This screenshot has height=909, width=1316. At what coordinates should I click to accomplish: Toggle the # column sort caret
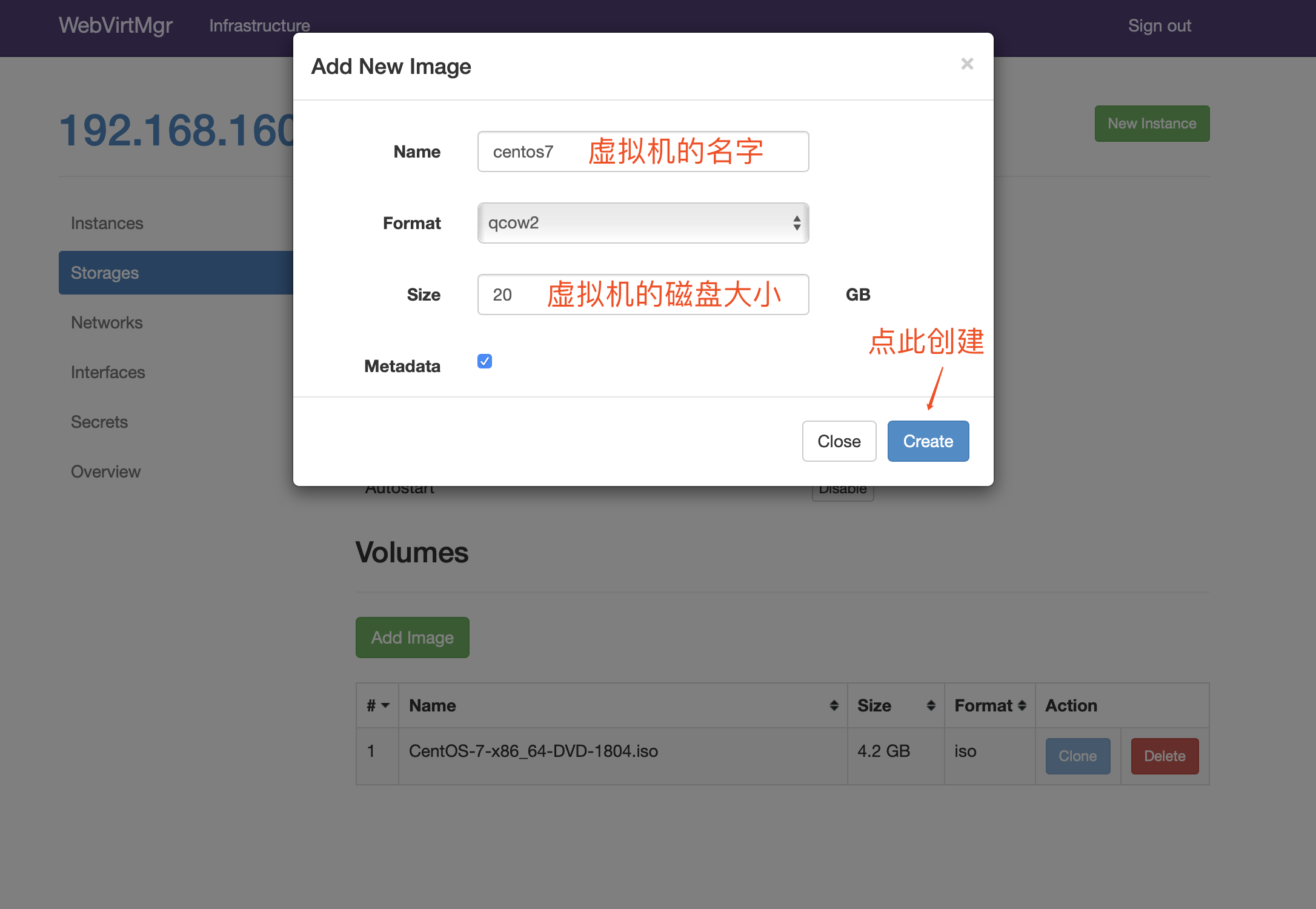(x=385, y=705)
